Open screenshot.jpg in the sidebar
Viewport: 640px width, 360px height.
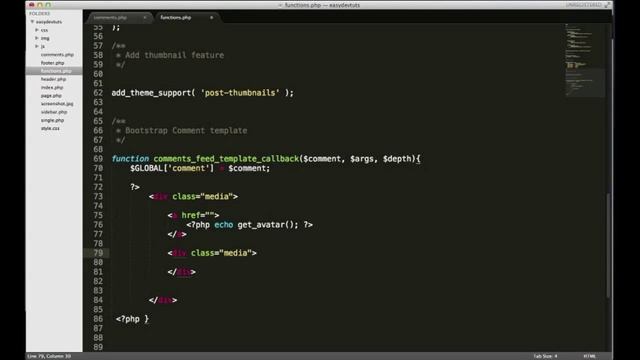click(57, 104)
